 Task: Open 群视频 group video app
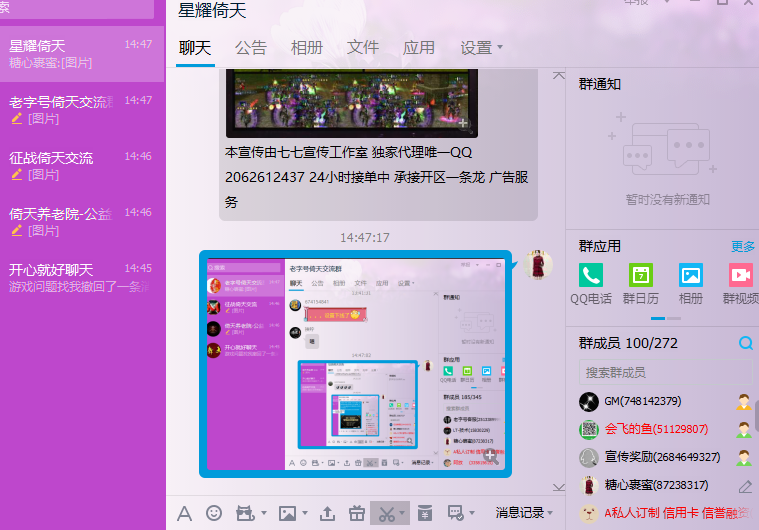(x=741, y=284)
